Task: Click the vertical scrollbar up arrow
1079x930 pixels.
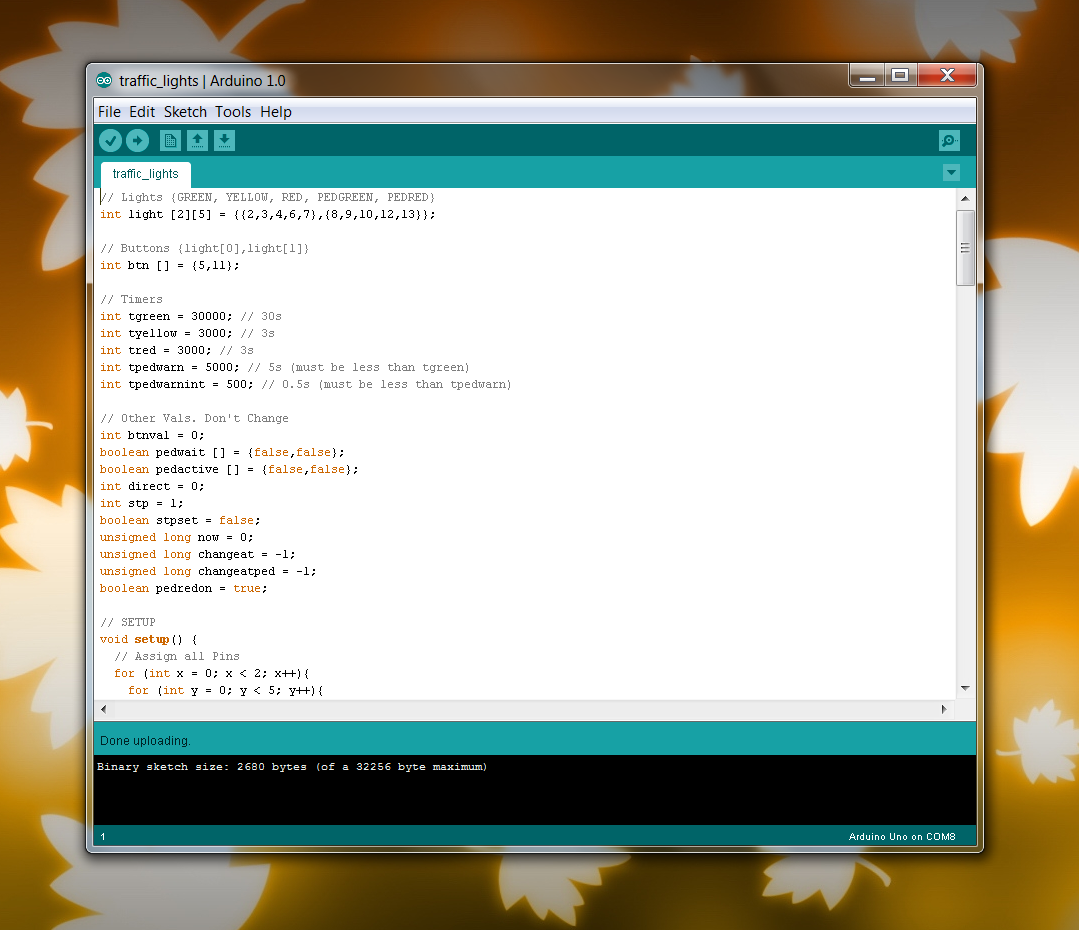Action: click(965, 198)
